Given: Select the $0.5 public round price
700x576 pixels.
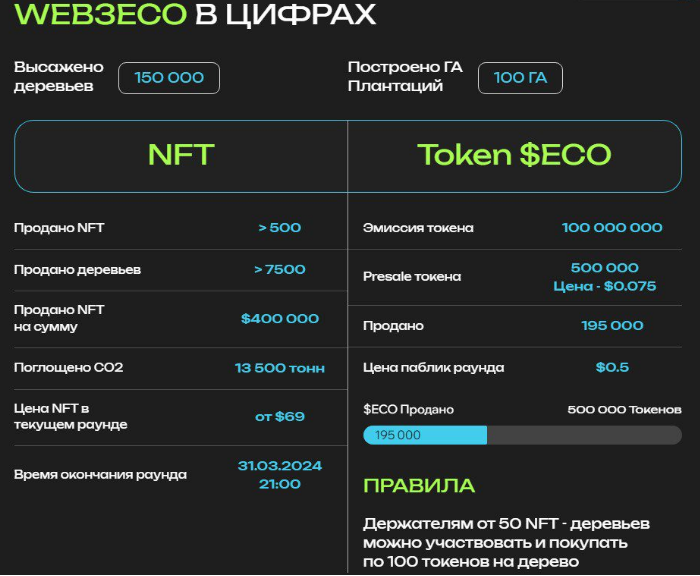Looking at the screenshot, I should pyautogui.click(x=612, y=368).
